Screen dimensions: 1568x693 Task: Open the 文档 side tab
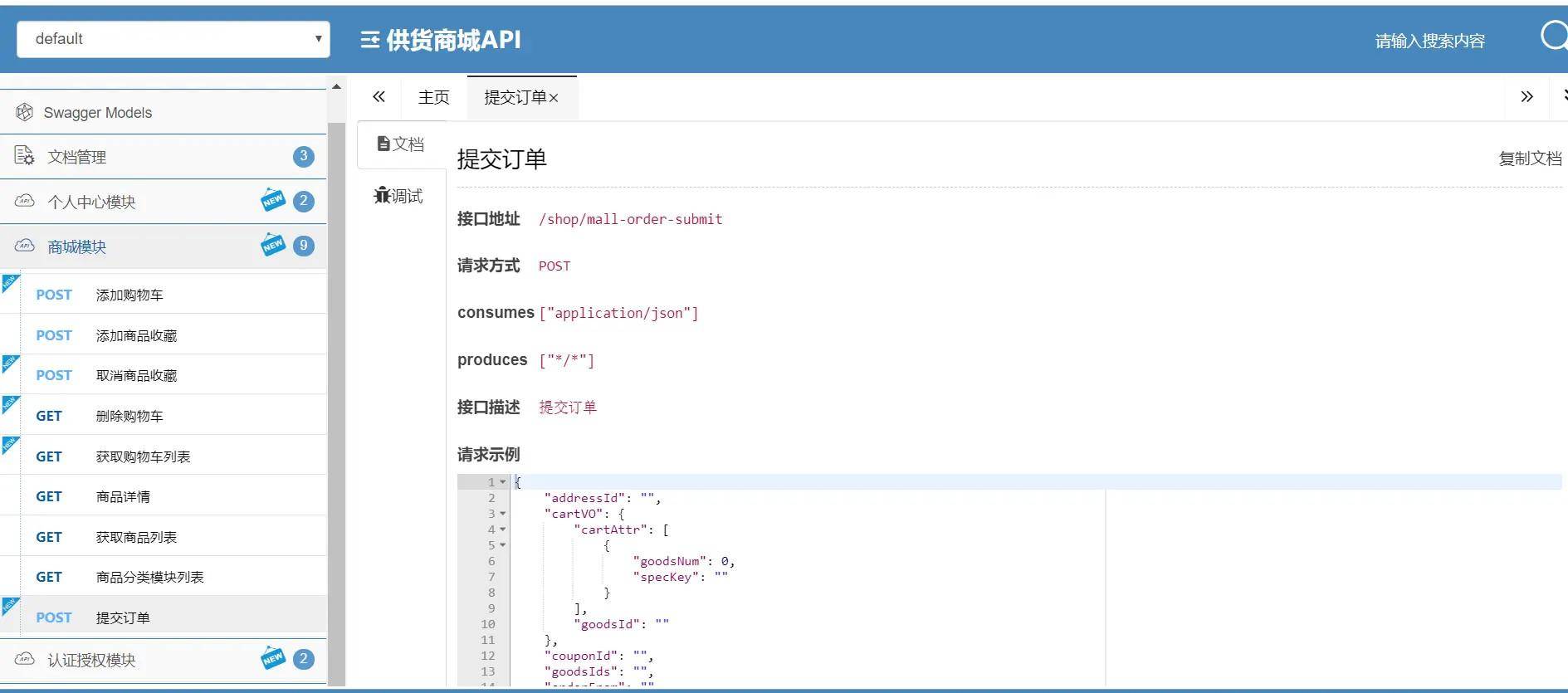coord(401,144)
